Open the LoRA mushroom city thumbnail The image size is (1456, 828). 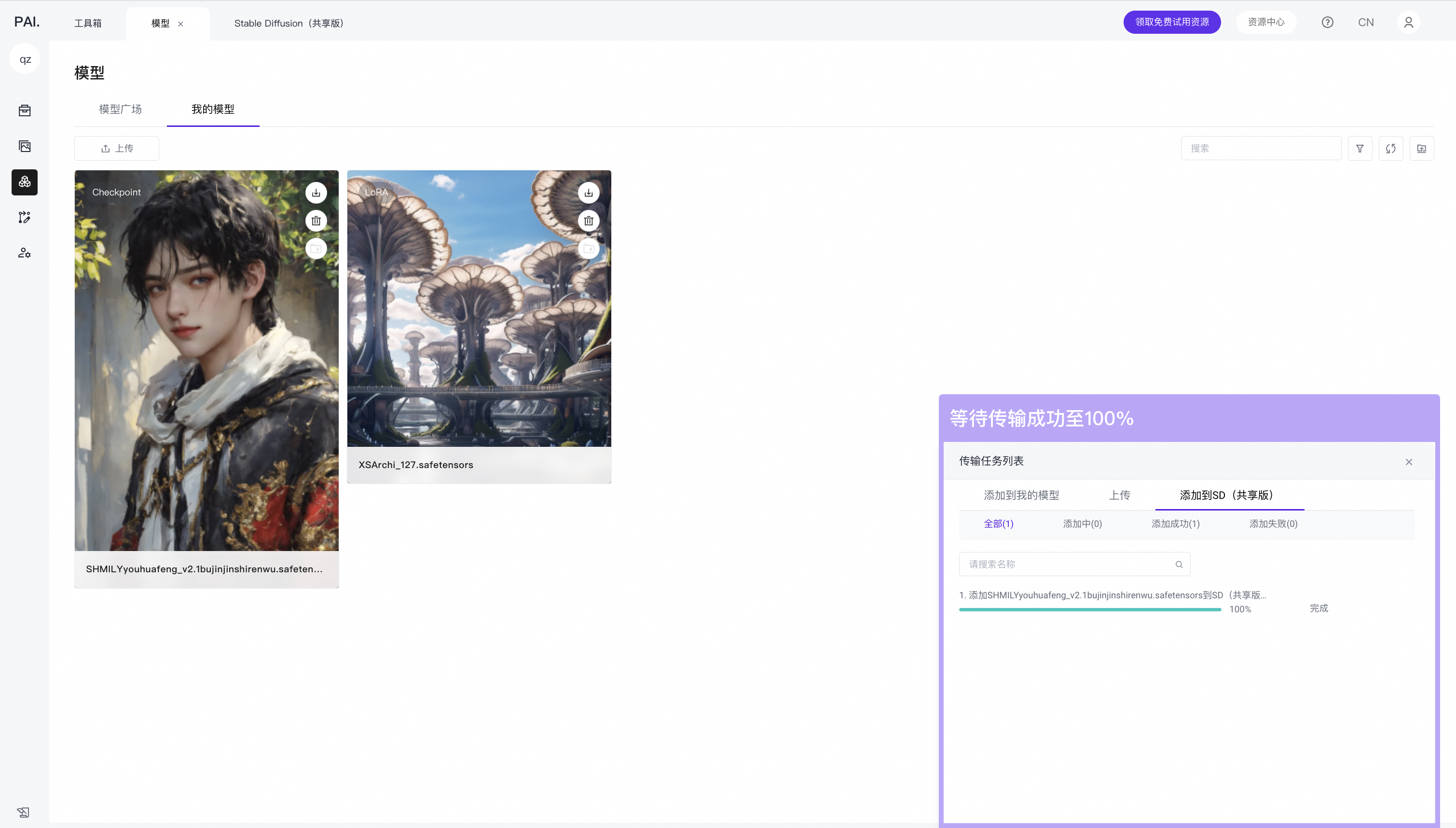pyautogui.click(x=479, y=309)
